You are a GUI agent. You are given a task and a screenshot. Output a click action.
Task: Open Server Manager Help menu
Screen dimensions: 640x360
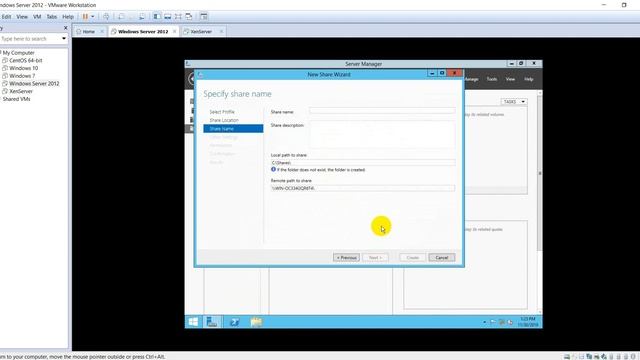click(x=529, y=79)
